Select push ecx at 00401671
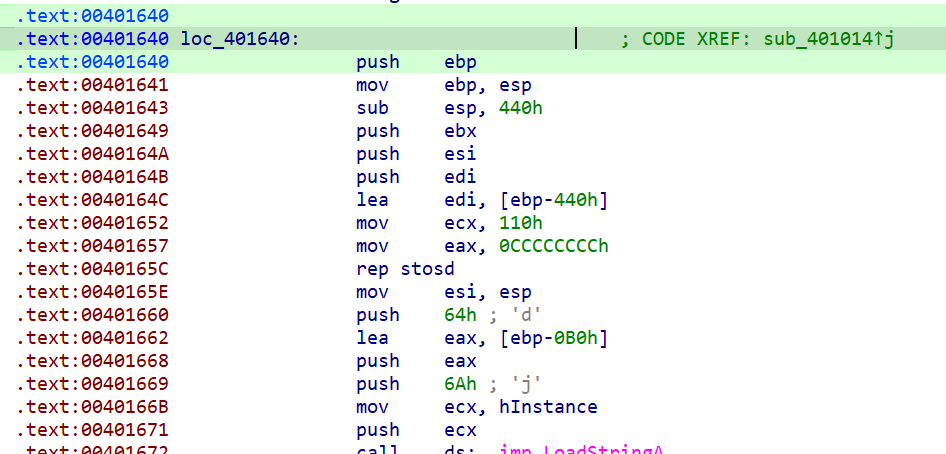Viewport: 946px width, 454px height. 416,430
